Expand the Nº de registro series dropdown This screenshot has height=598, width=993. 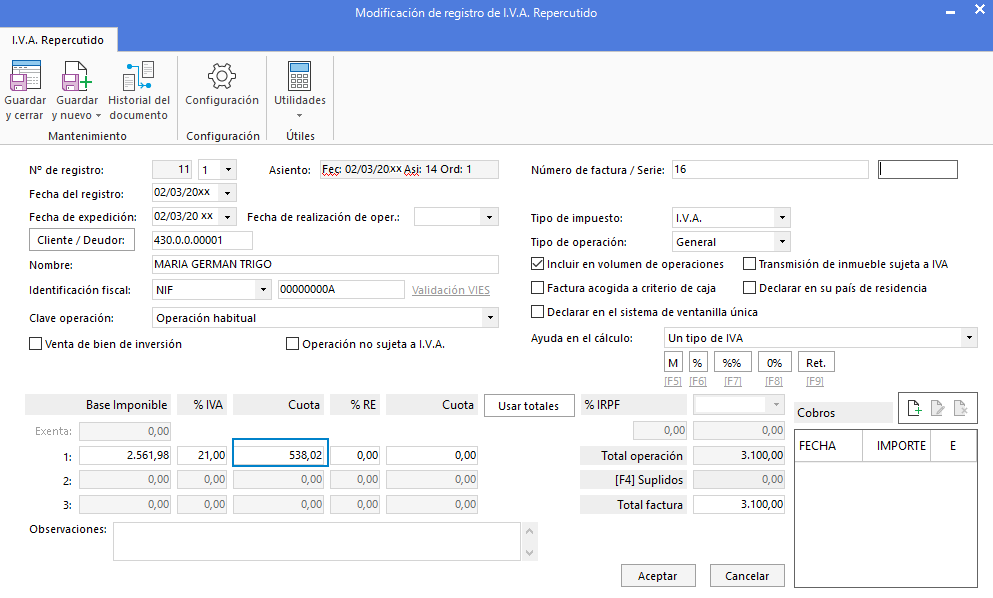[x=229, y=169]
